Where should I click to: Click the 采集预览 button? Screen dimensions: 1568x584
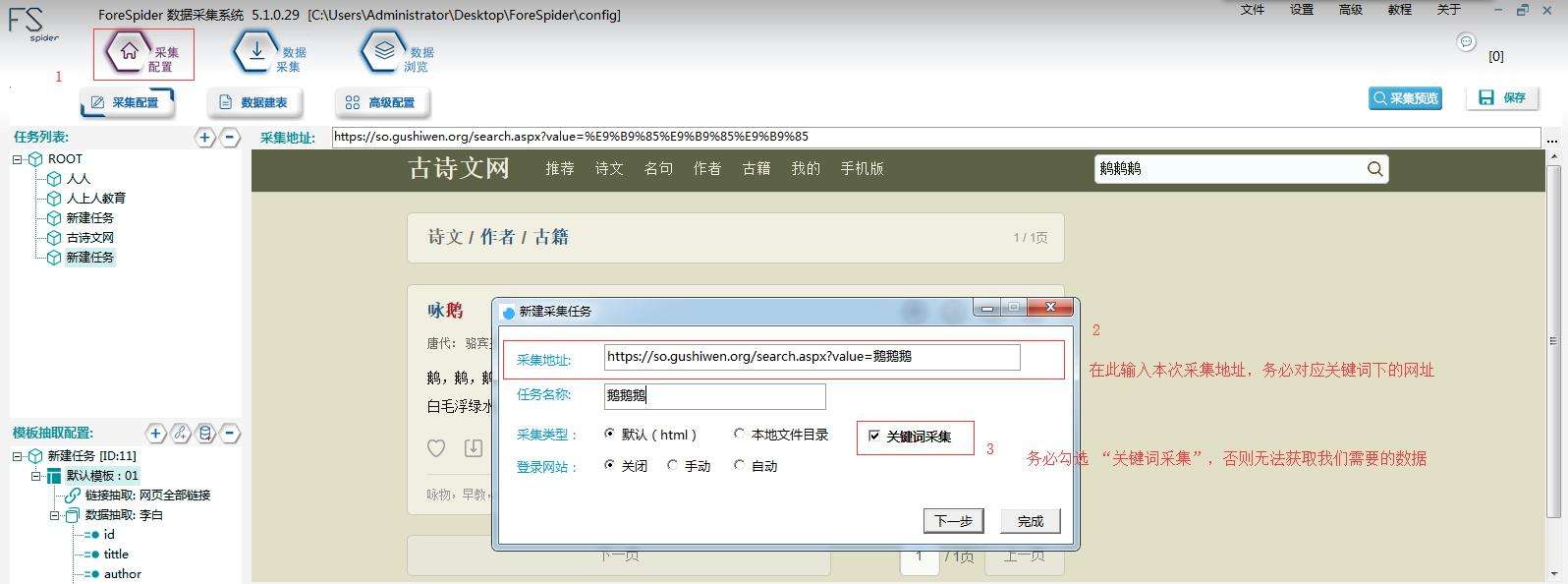(x=1406, y=98)
